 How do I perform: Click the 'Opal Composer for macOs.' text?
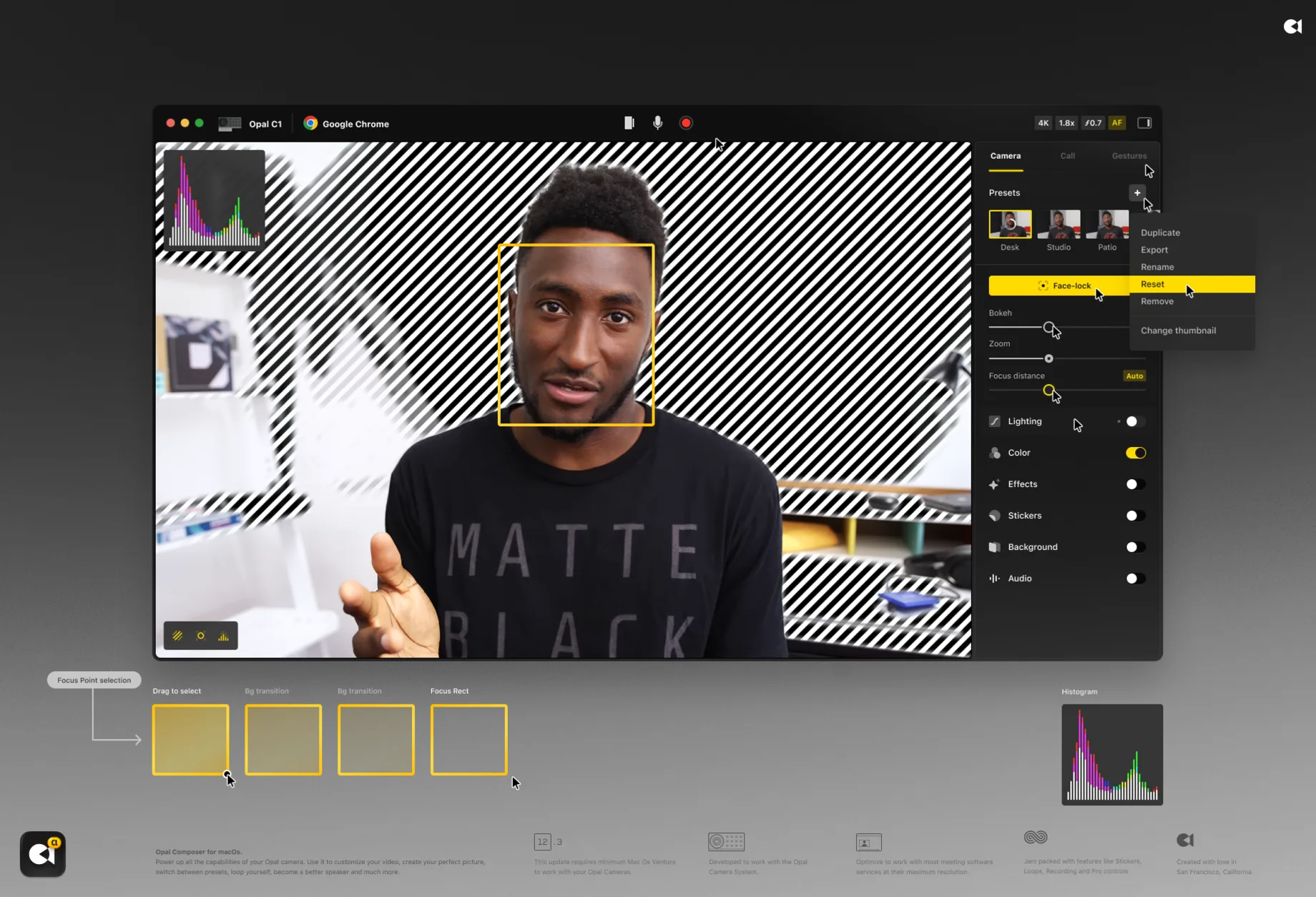[x=199, y=852]
